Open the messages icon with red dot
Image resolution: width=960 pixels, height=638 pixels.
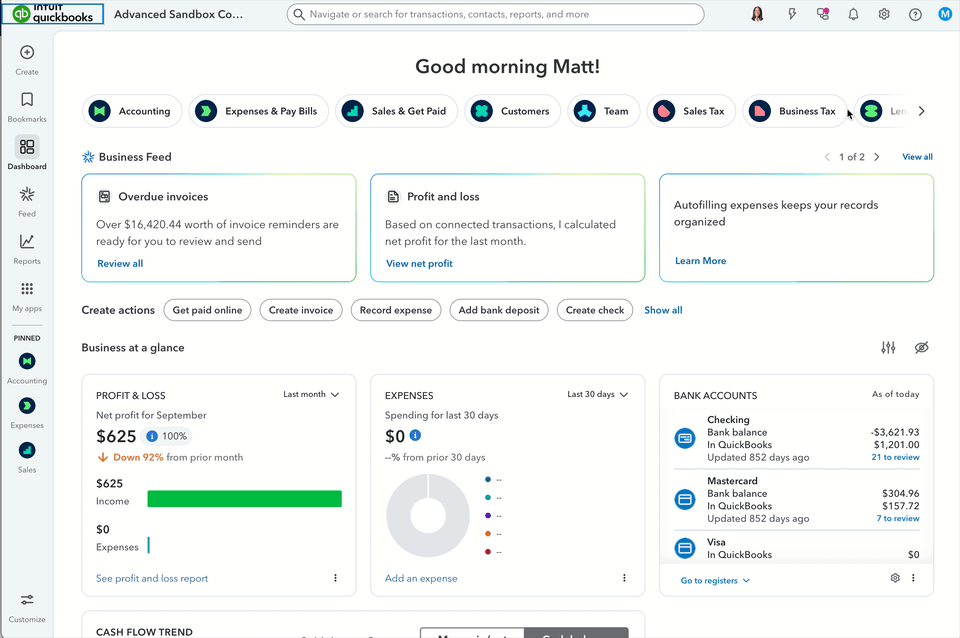tap(823, 14)
